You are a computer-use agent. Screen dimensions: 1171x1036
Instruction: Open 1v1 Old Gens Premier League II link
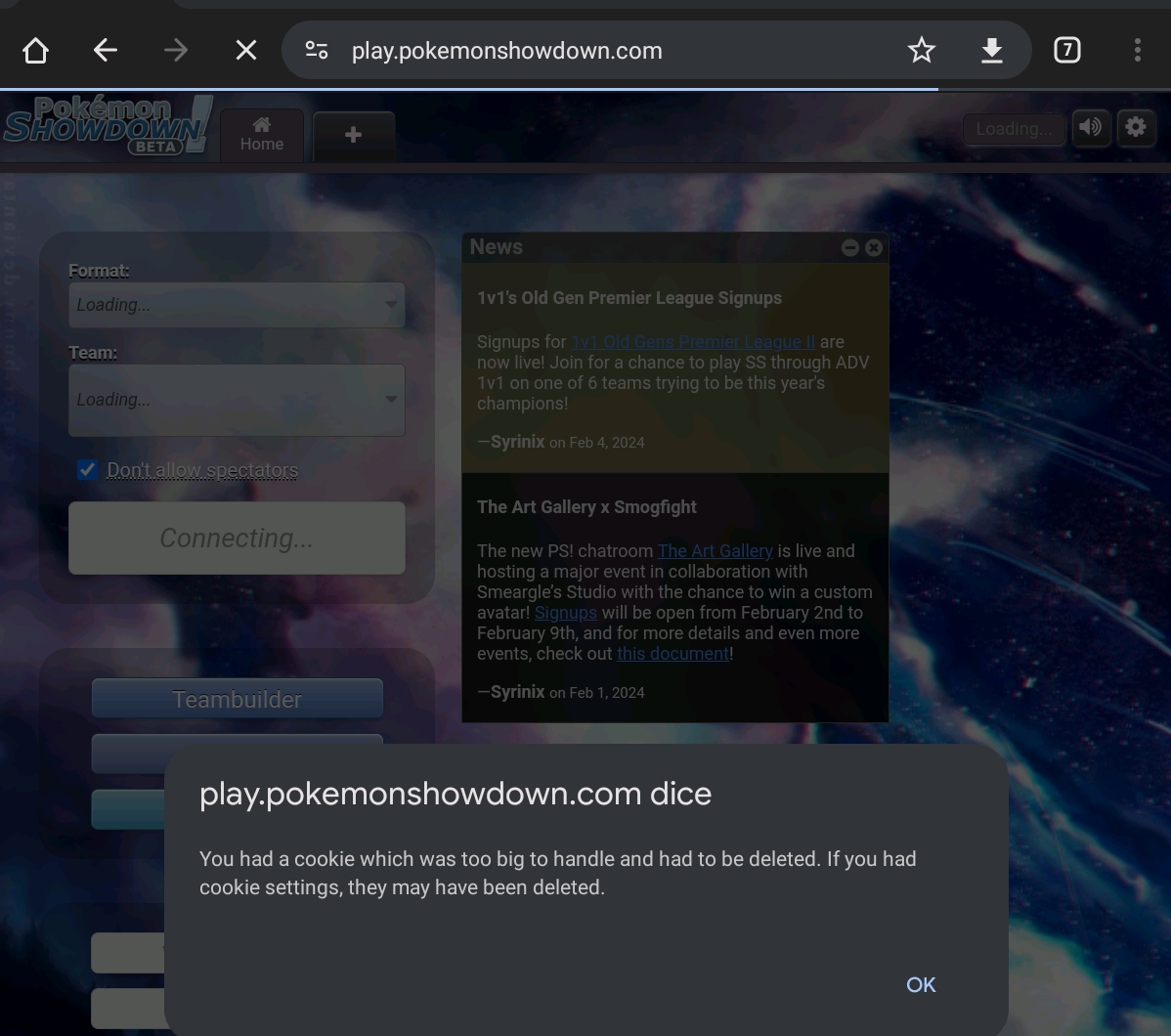(x=693, y=342)
